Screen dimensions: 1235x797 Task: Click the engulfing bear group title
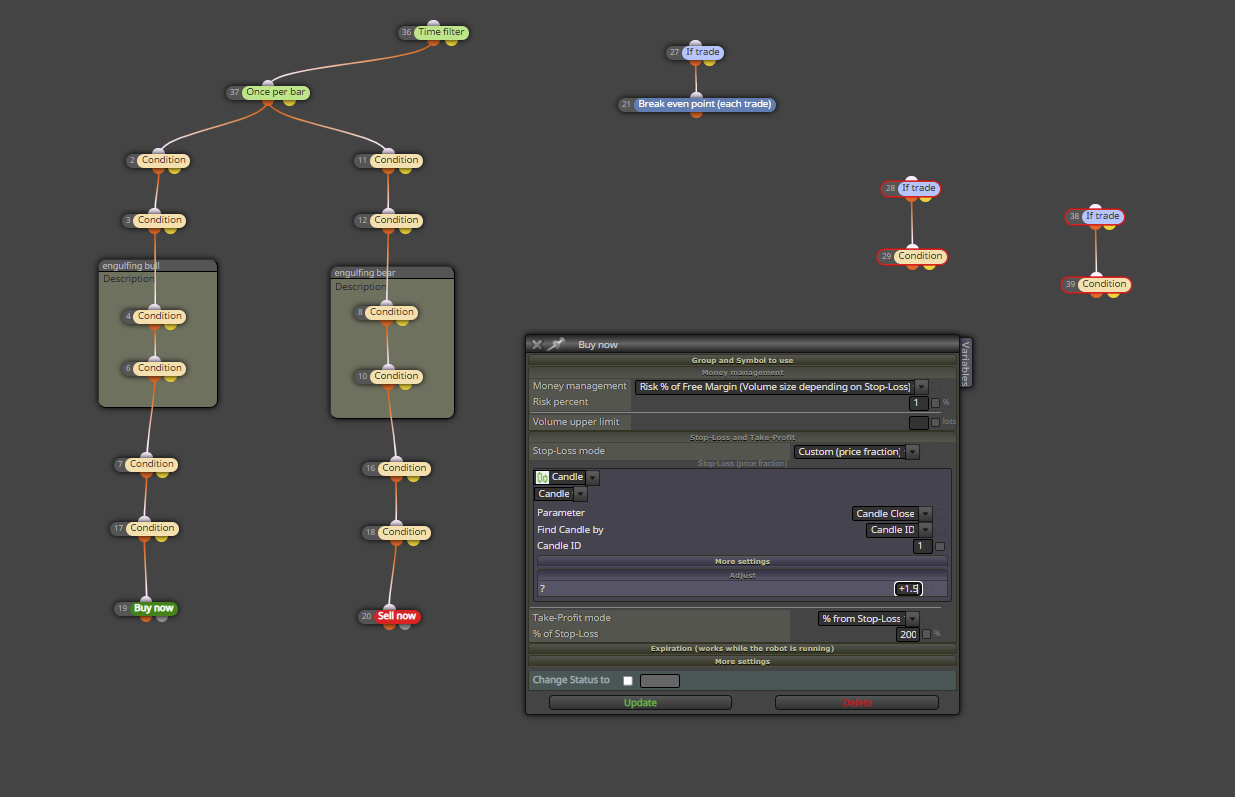[x=365, y=272]
